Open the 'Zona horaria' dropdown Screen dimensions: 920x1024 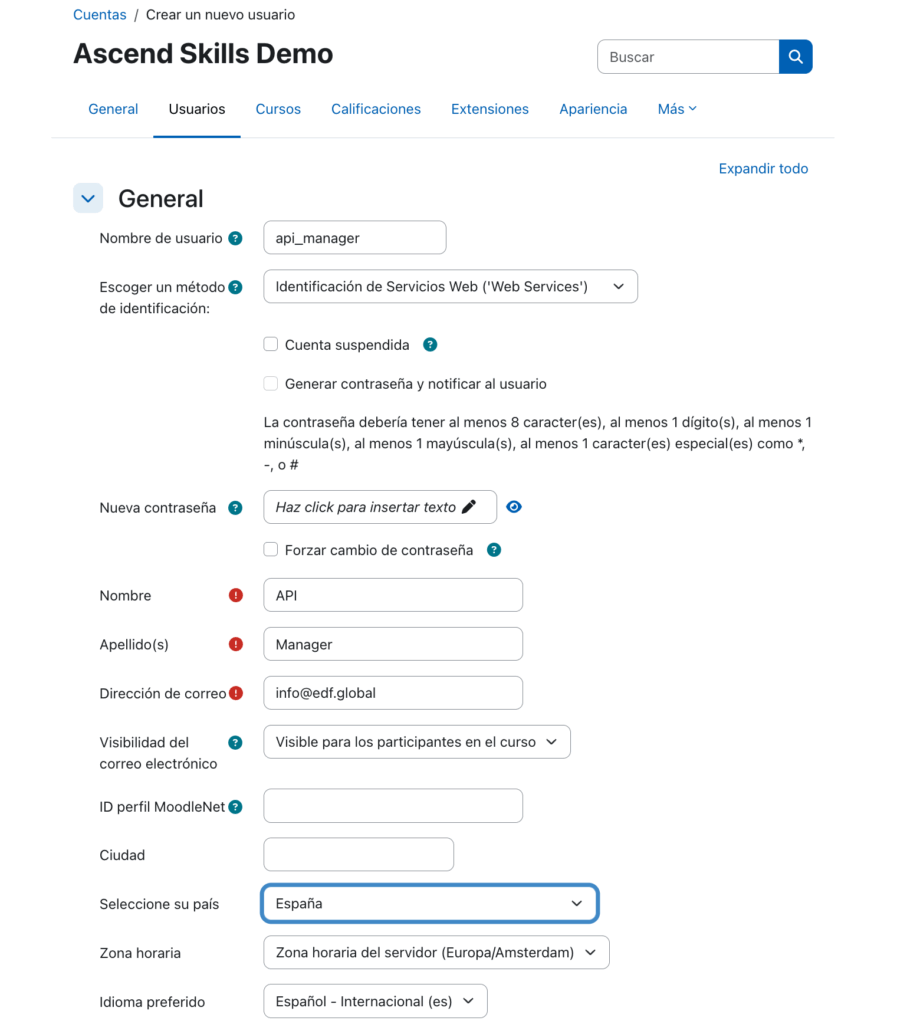pos(436,952)
